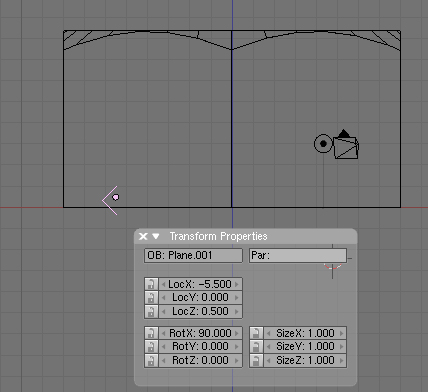Screen dimensions: 428x392
Task: Click the LocX: -5.500 value
Action: tap(200, 284)
